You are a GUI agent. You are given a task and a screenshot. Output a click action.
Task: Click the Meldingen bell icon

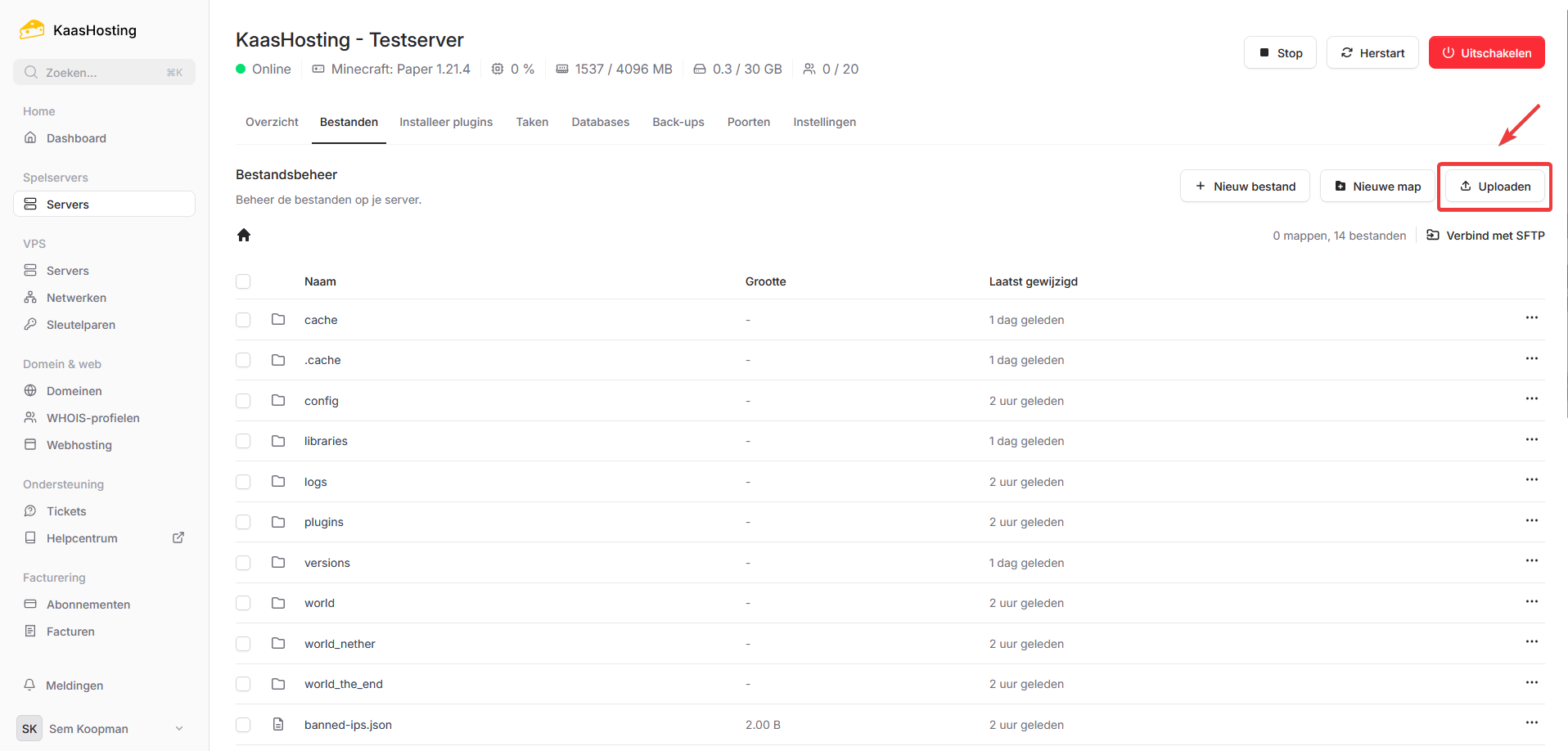[30, 685]
